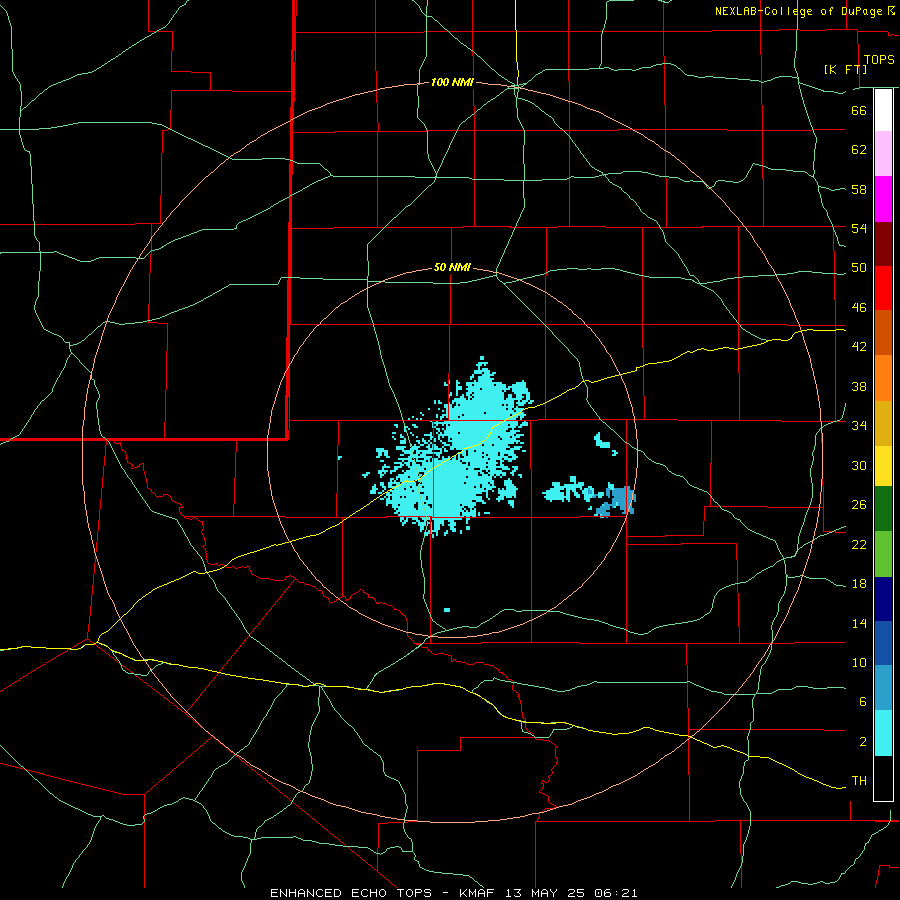This screenshot has height=900, width=900.
Task: Click the bright red legend swatch
Action: 883,288
